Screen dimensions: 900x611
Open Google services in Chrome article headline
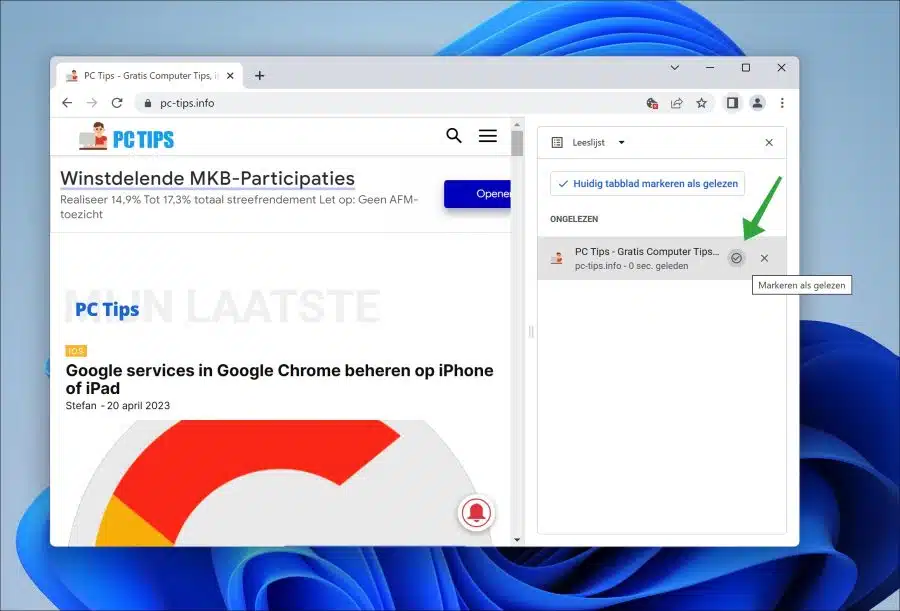click(x=280, y=379)
